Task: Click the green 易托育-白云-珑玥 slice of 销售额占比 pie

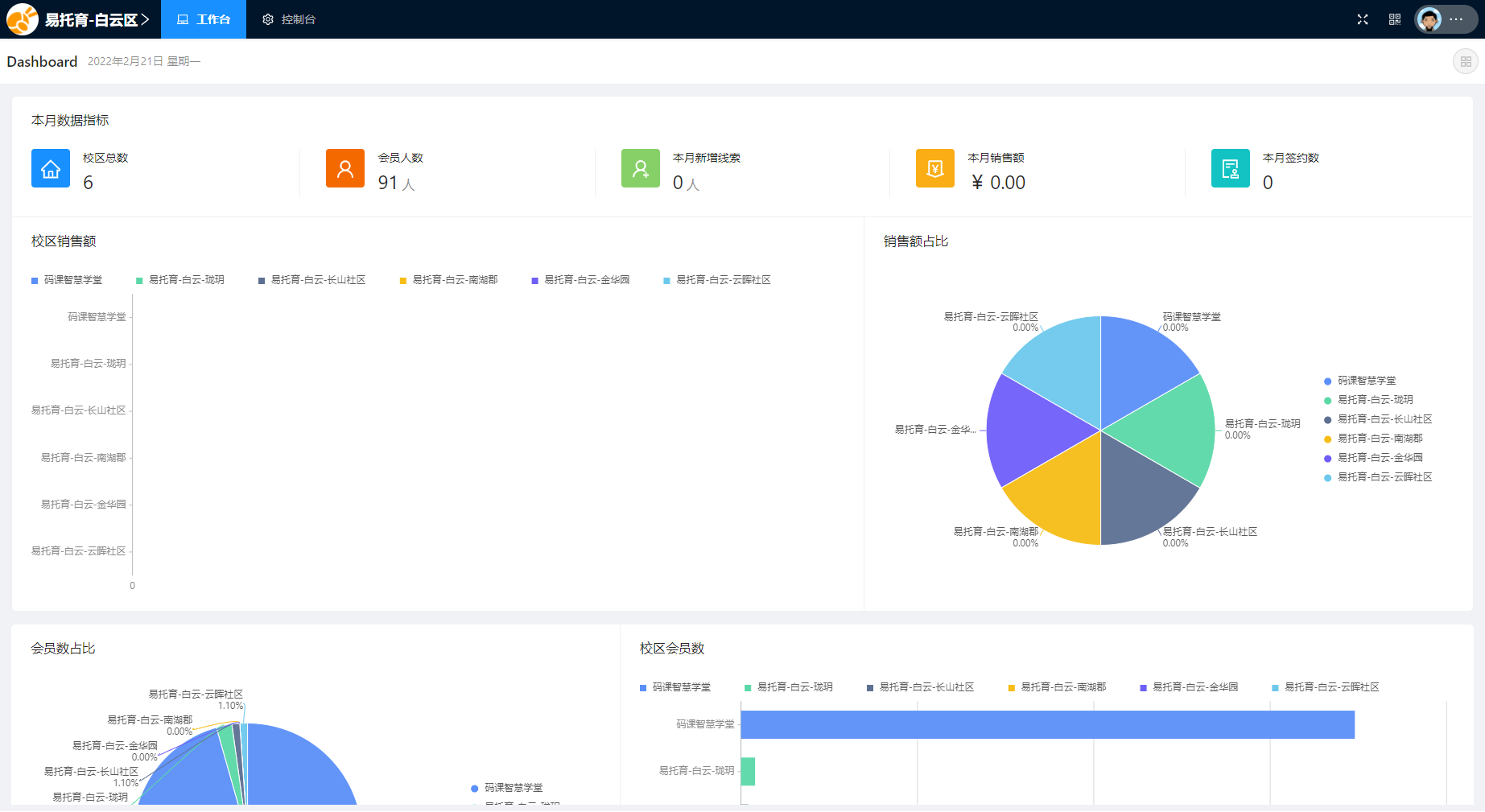Action: (x=1177, y=431)
